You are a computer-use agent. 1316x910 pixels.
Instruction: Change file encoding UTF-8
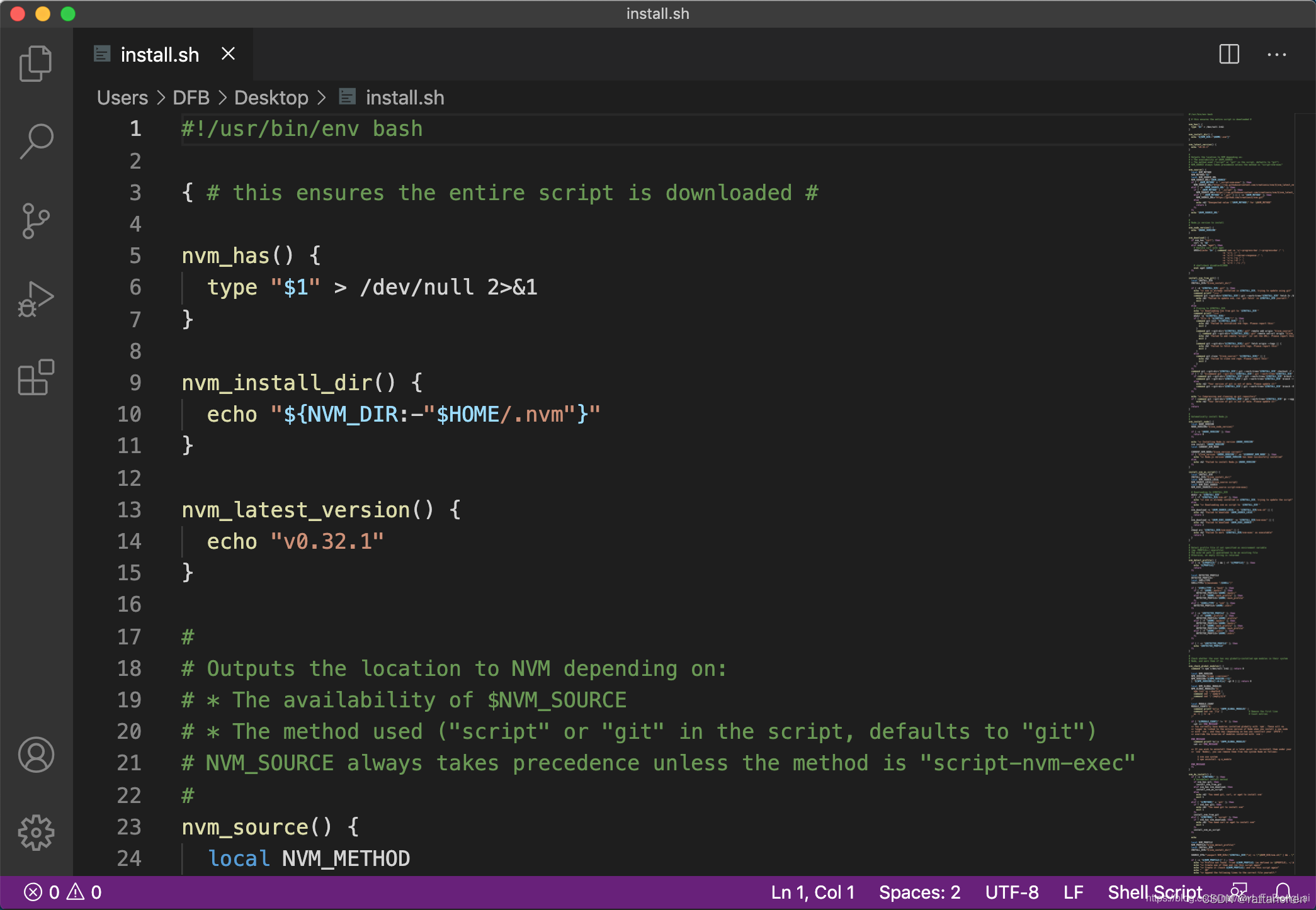click(x=1012, y=892)
